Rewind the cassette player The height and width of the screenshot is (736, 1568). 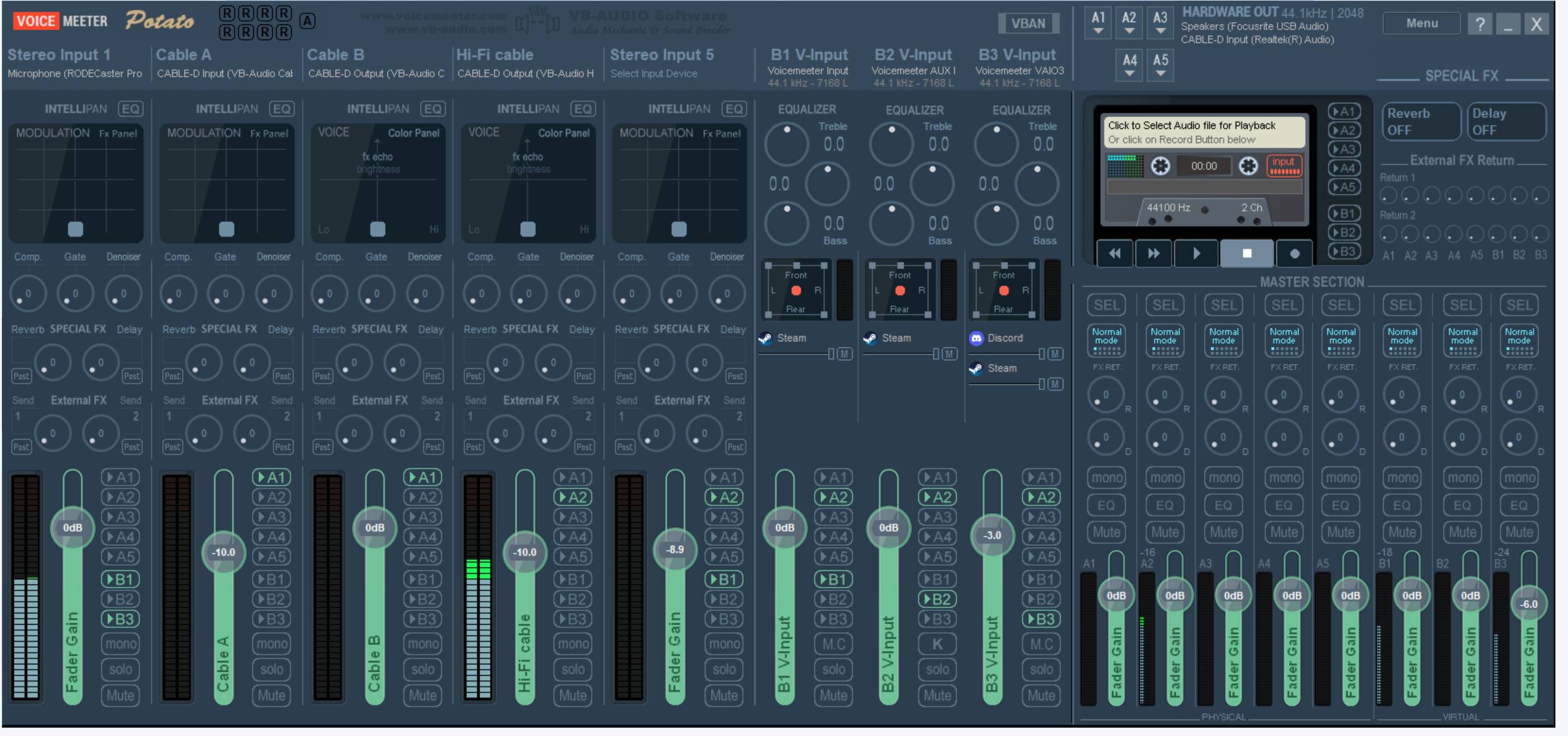click(1115, 254)
